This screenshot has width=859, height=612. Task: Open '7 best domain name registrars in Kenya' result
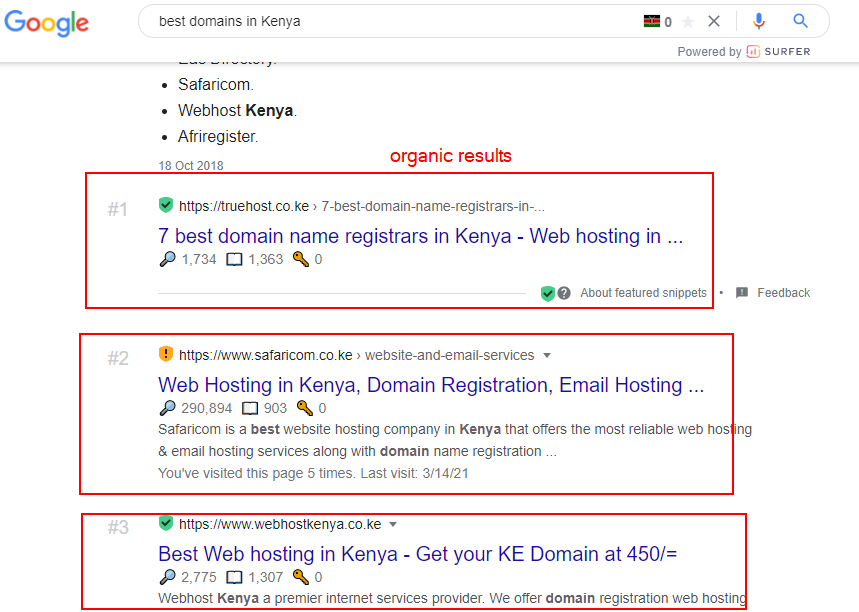420,236
